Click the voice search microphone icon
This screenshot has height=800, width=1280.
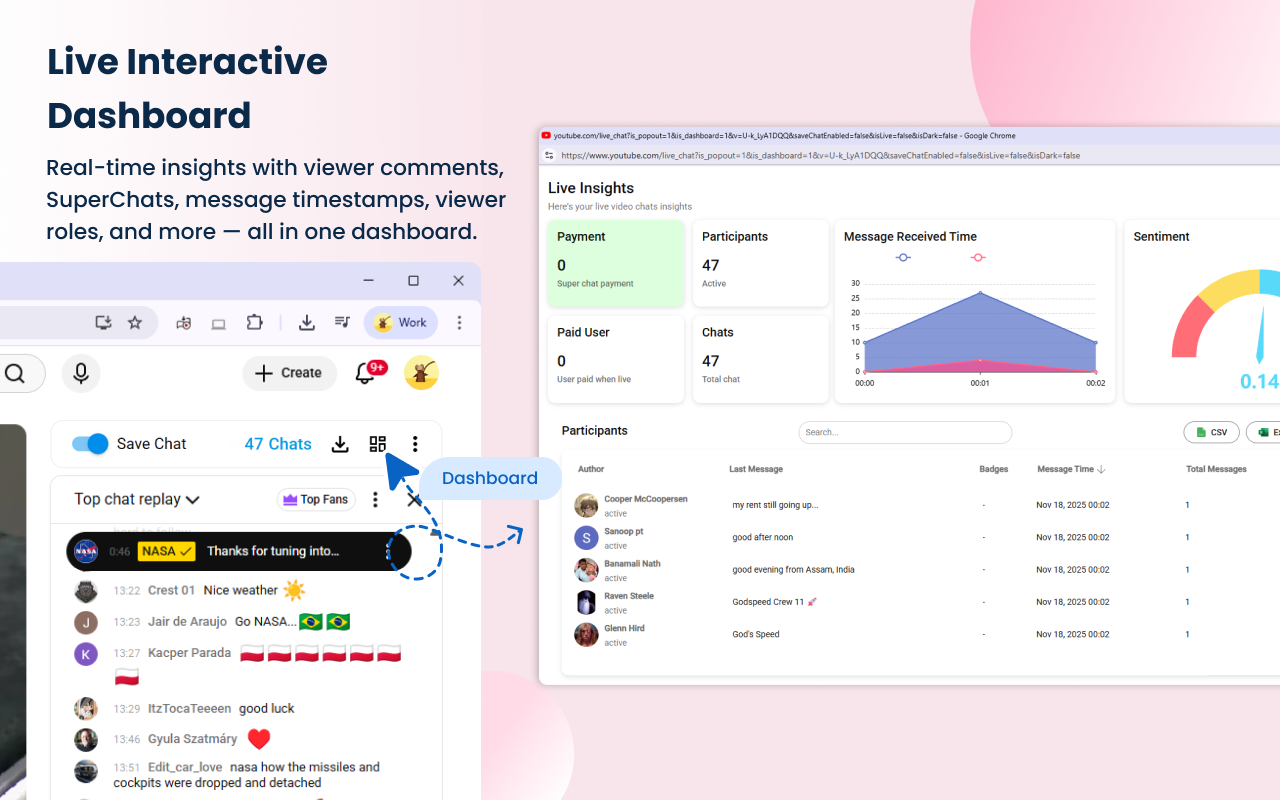coord(80,373)
